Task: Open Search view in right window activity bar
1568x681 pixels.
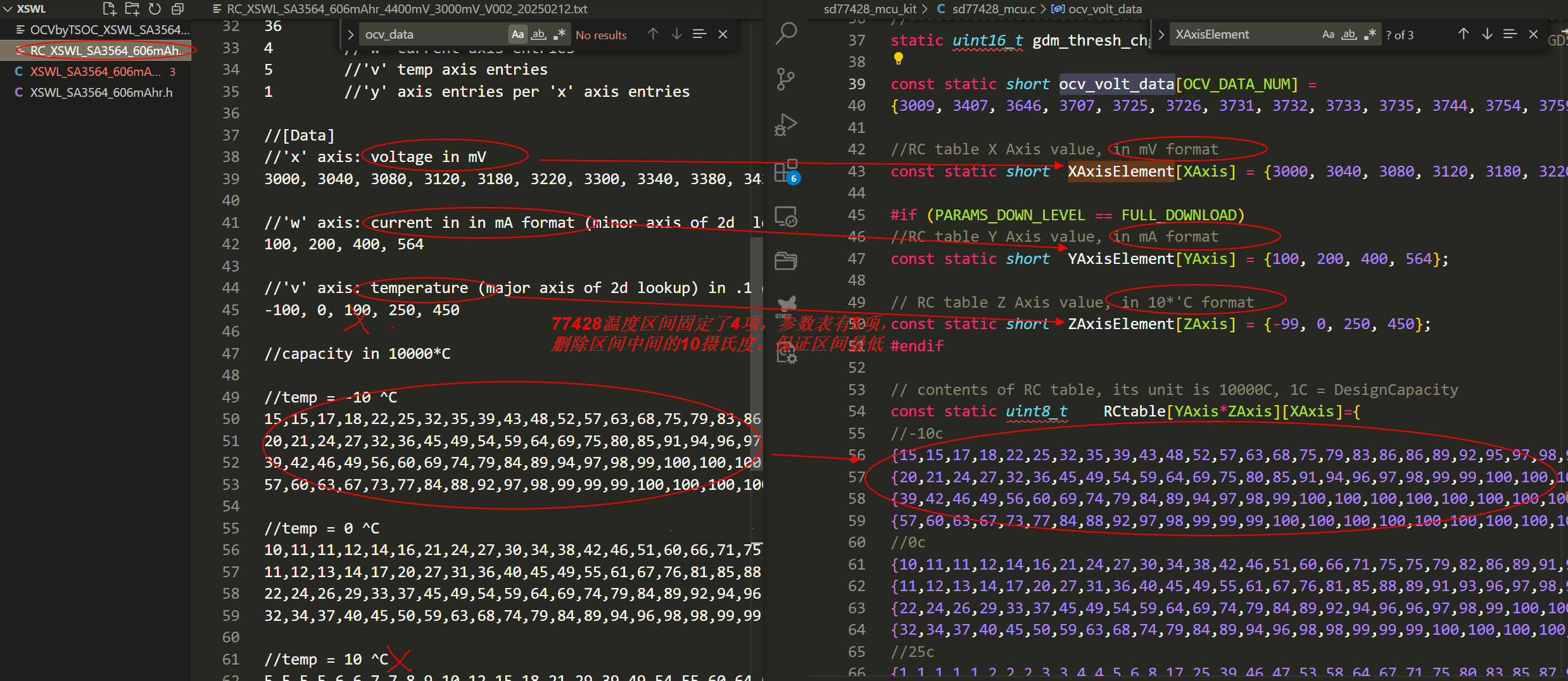Action: pyautogui.click(x=786, y=34)
